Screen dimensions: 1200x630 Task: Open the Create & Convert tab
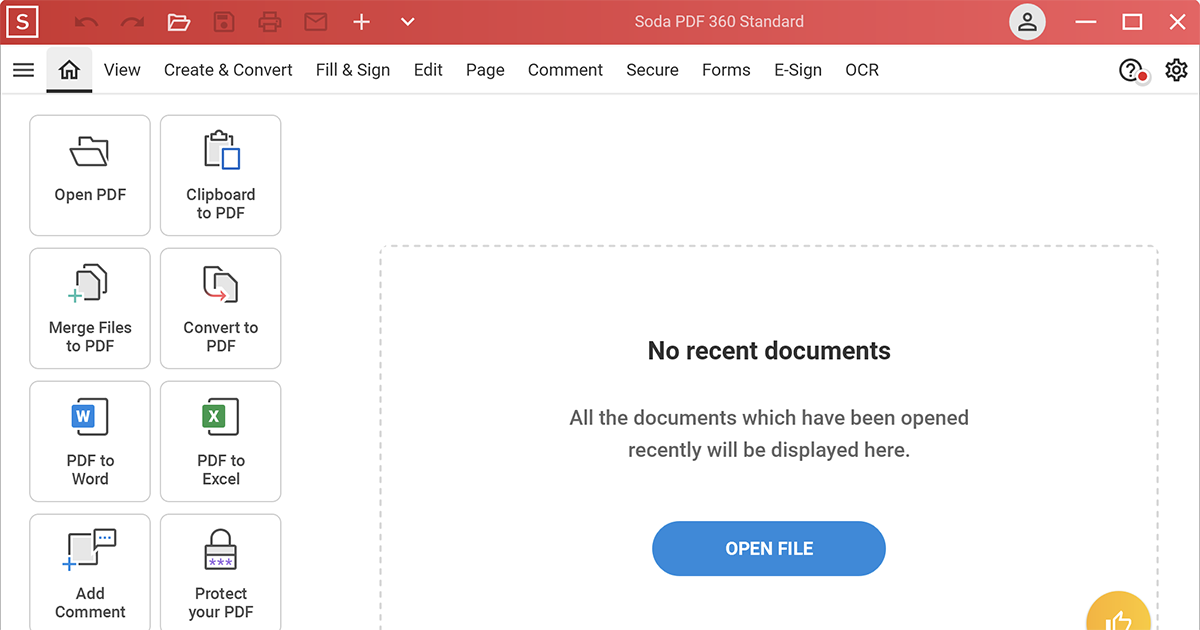[228, 70]
